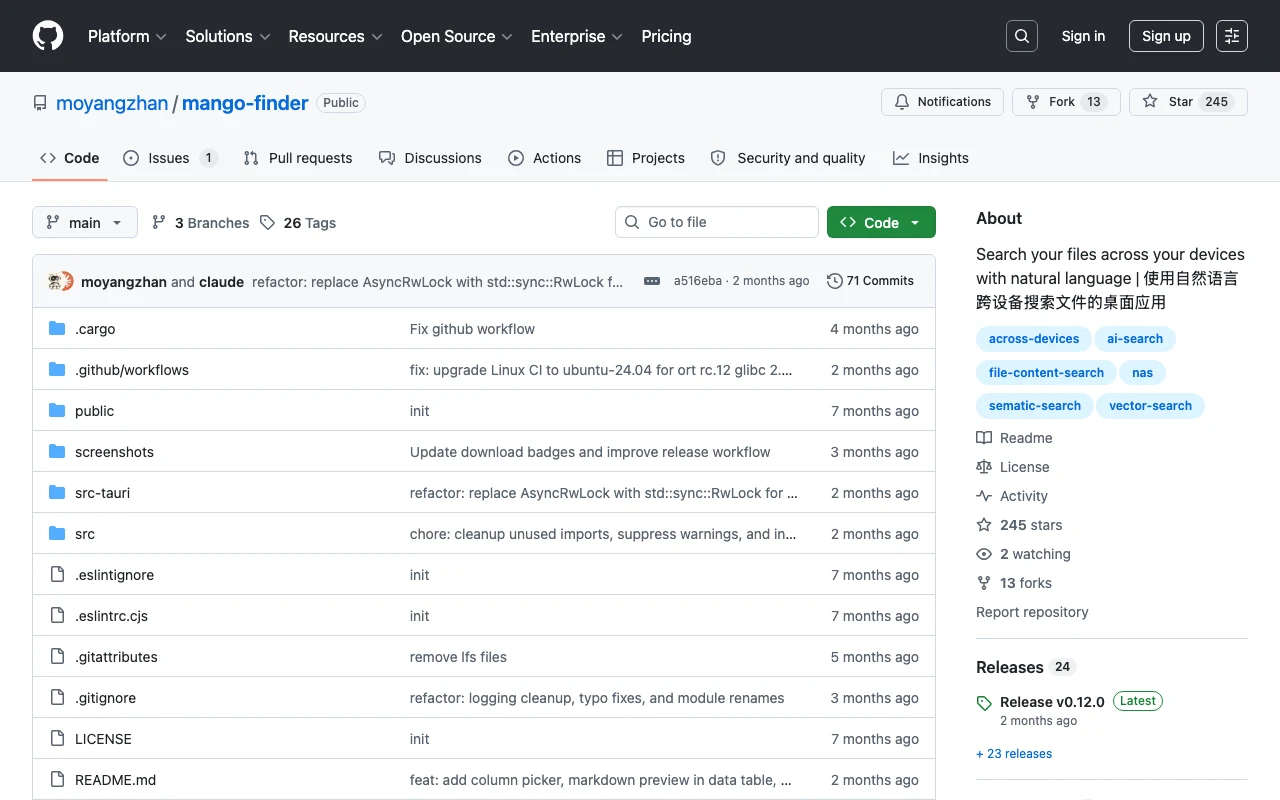The width and height of the screenshot is (1280, 800).
Task: Click the file icon next to README.md
Action: click(x=57, y=780)
